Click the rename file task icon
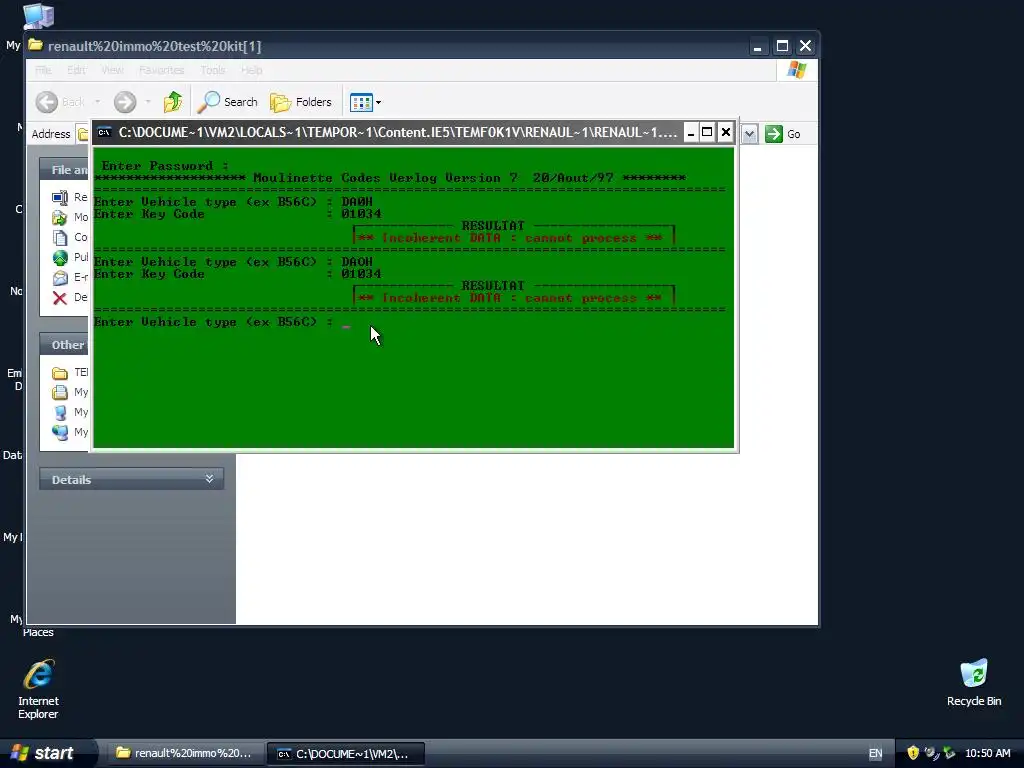This screenshot has height=768, width=1024. pos(60,197)
